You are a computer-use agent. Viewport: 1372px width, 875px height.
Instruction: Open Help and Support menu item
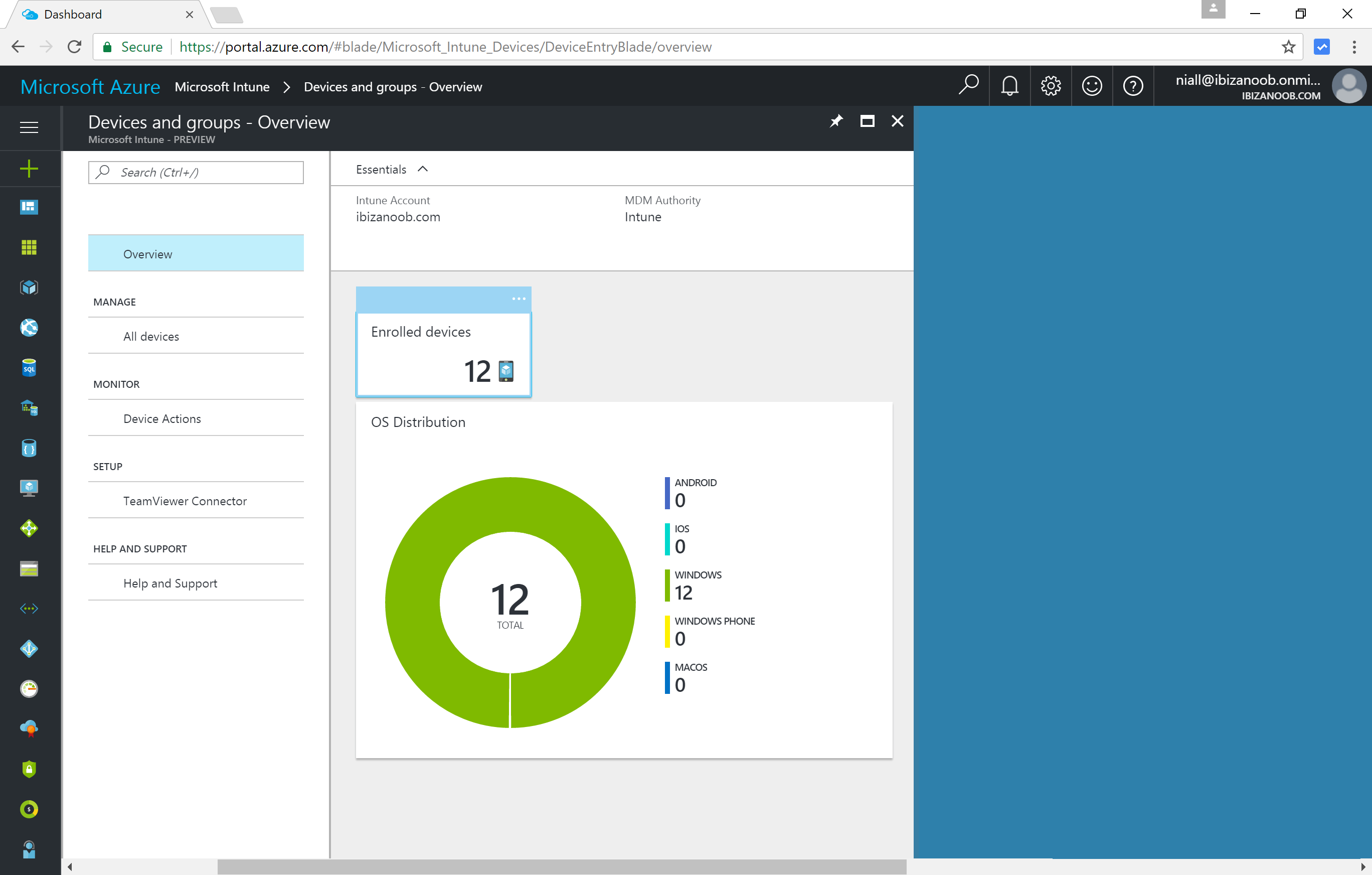196,582
